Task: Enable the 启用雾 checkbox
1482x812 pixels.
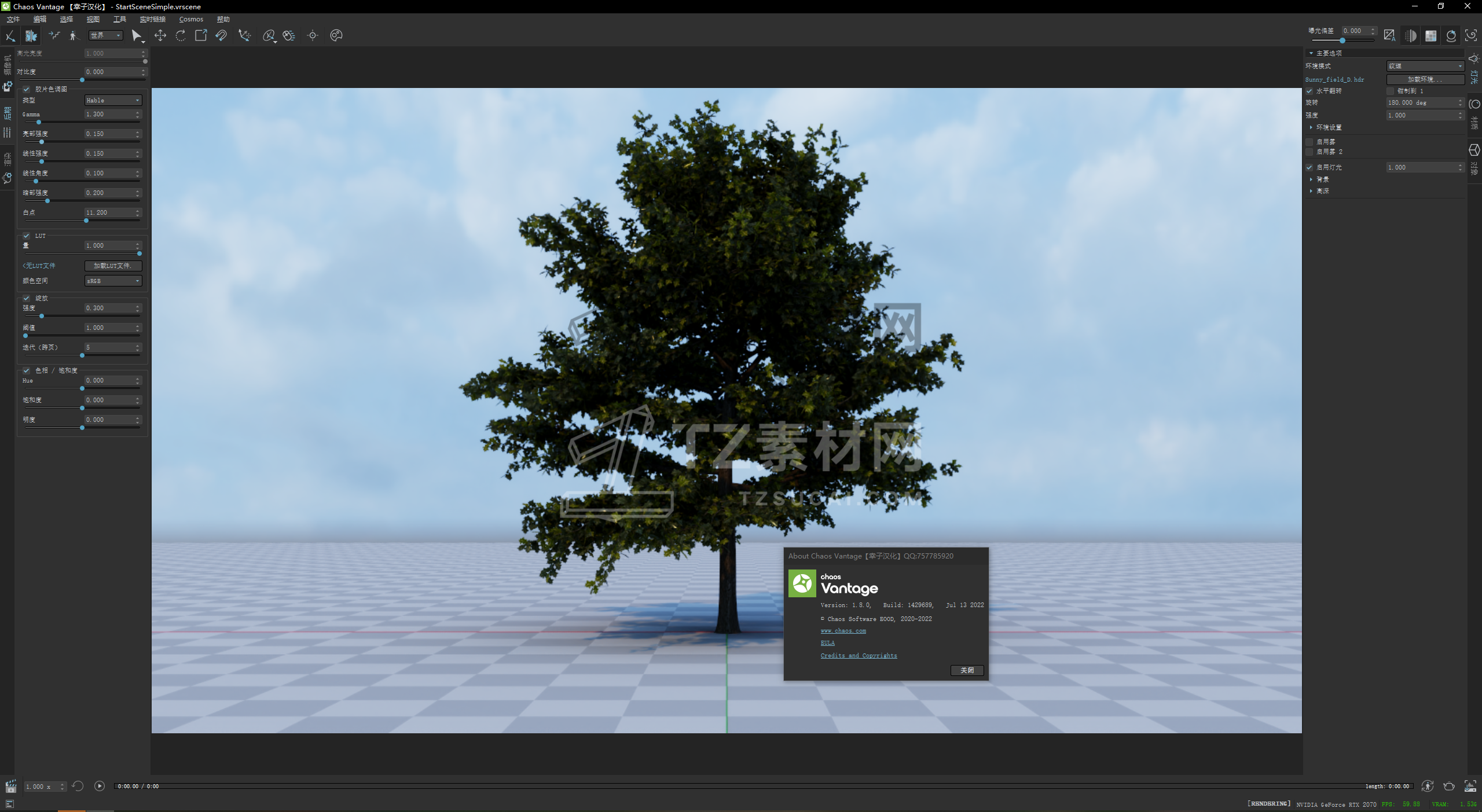Action: 1309,142
